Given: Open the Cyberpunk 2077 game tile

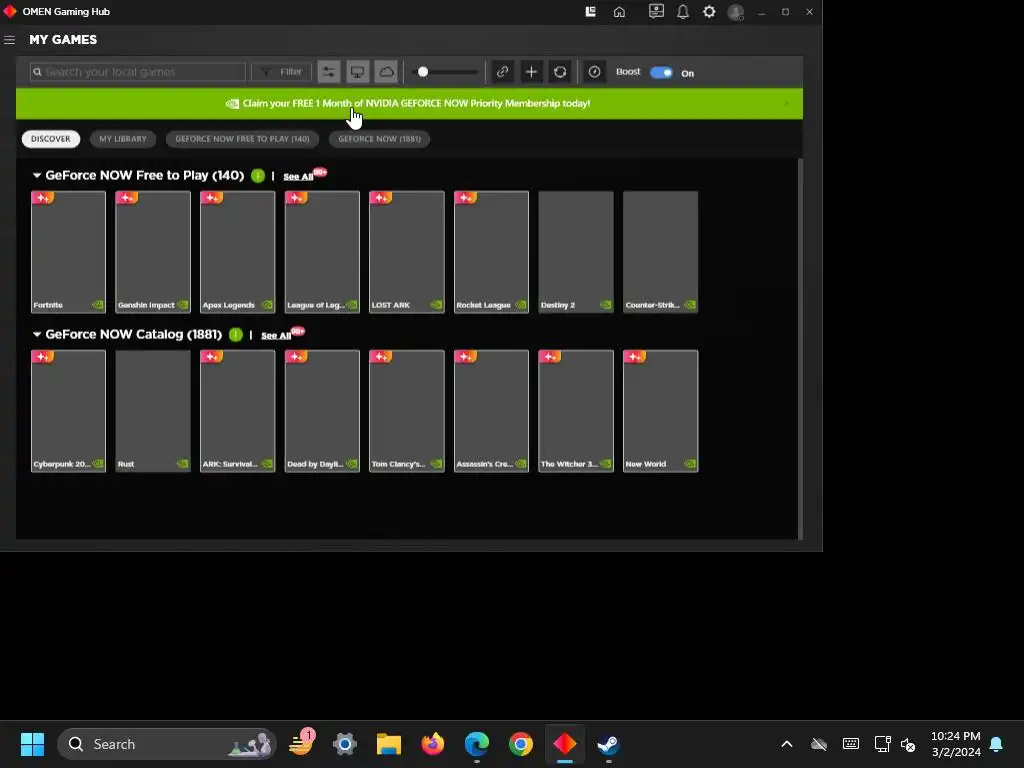Looking at the screenshot, I should 68,411.
